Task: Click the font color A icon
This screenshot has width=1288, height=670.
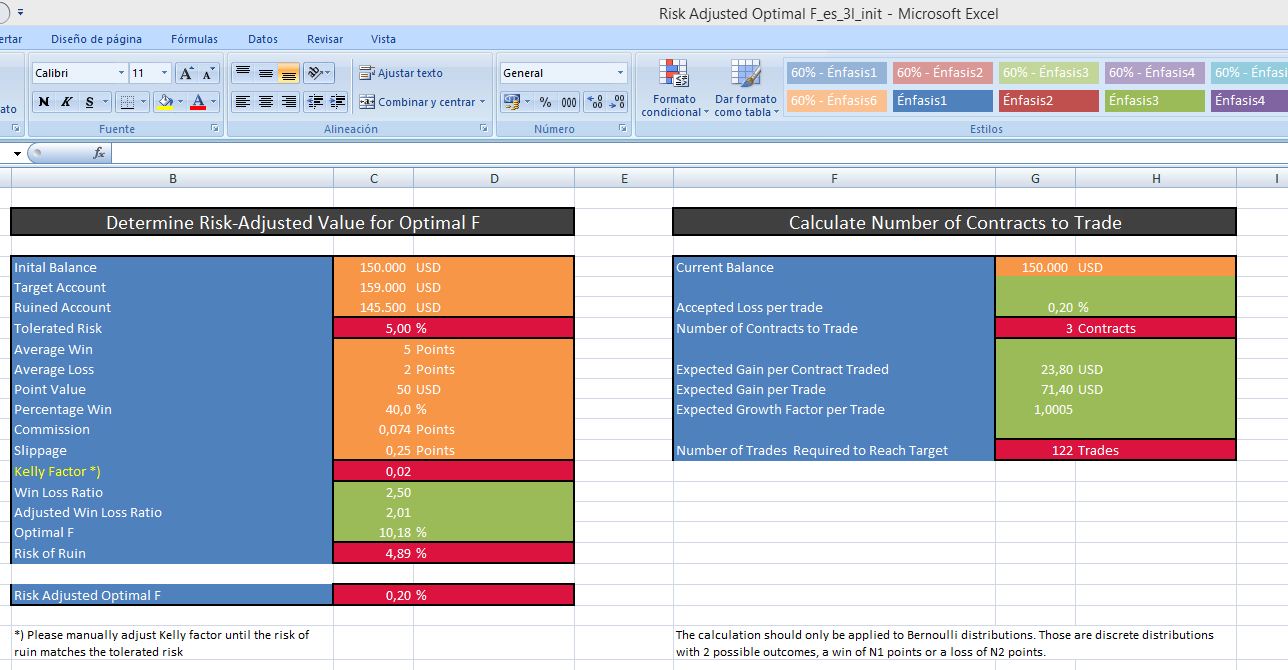Action: [x=198, y=102]
